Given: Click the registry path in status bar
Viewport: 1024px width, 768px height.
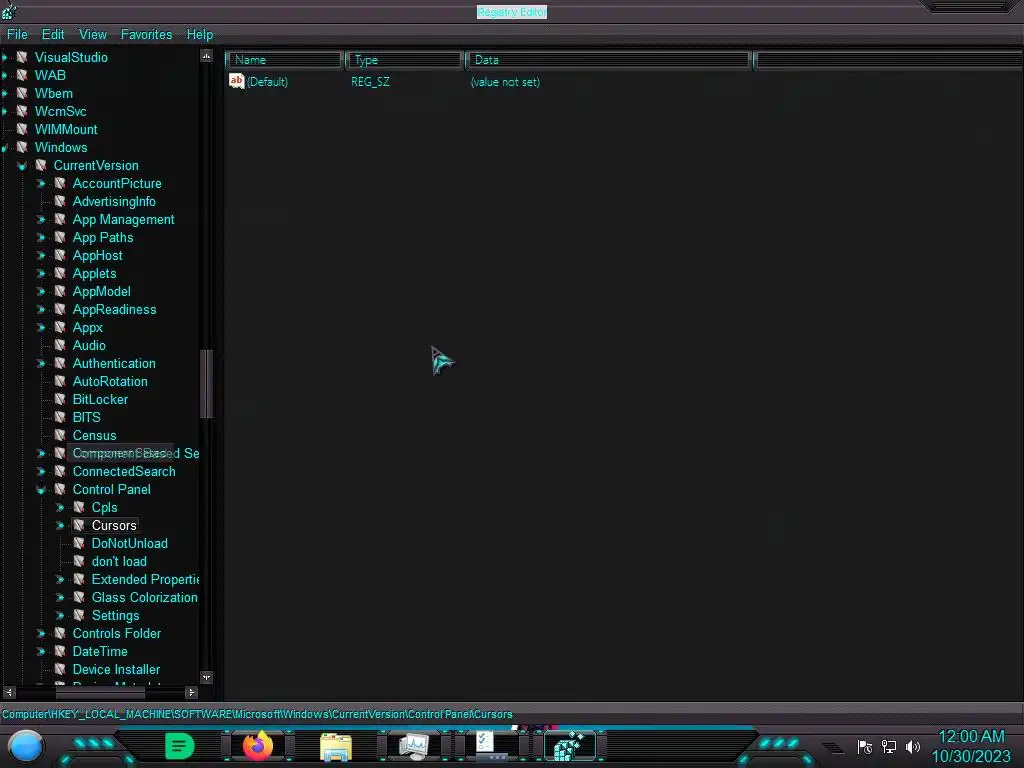Looking at the screenshot, I should pyautogui.click(x=257, y=714).
